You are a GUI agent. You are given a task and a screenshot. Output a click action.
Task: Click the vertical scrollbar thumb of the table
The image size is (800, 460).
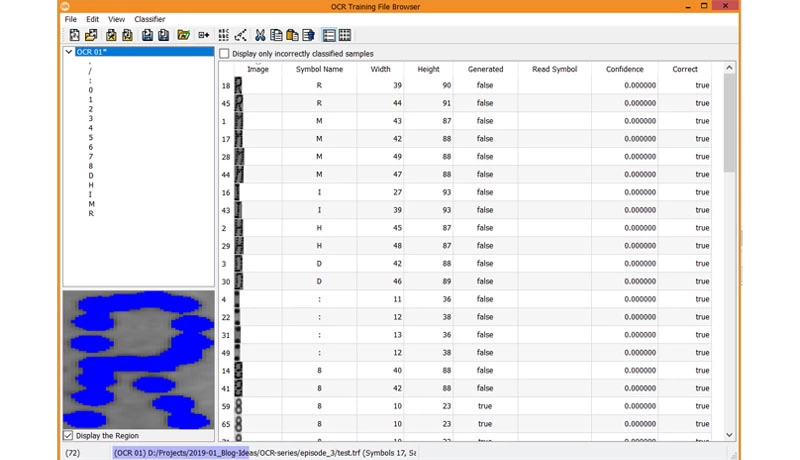coord(729,122)
